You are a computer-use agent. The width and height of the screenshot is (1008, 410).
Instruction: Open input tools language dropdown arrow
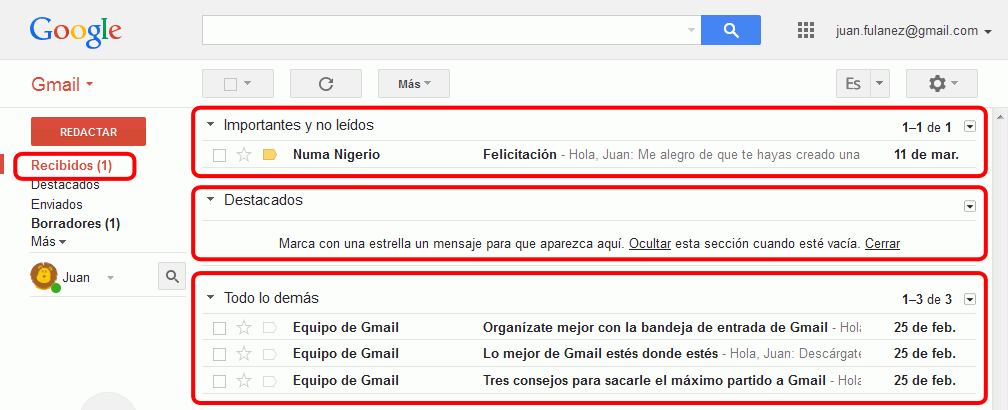coord(879,84)
